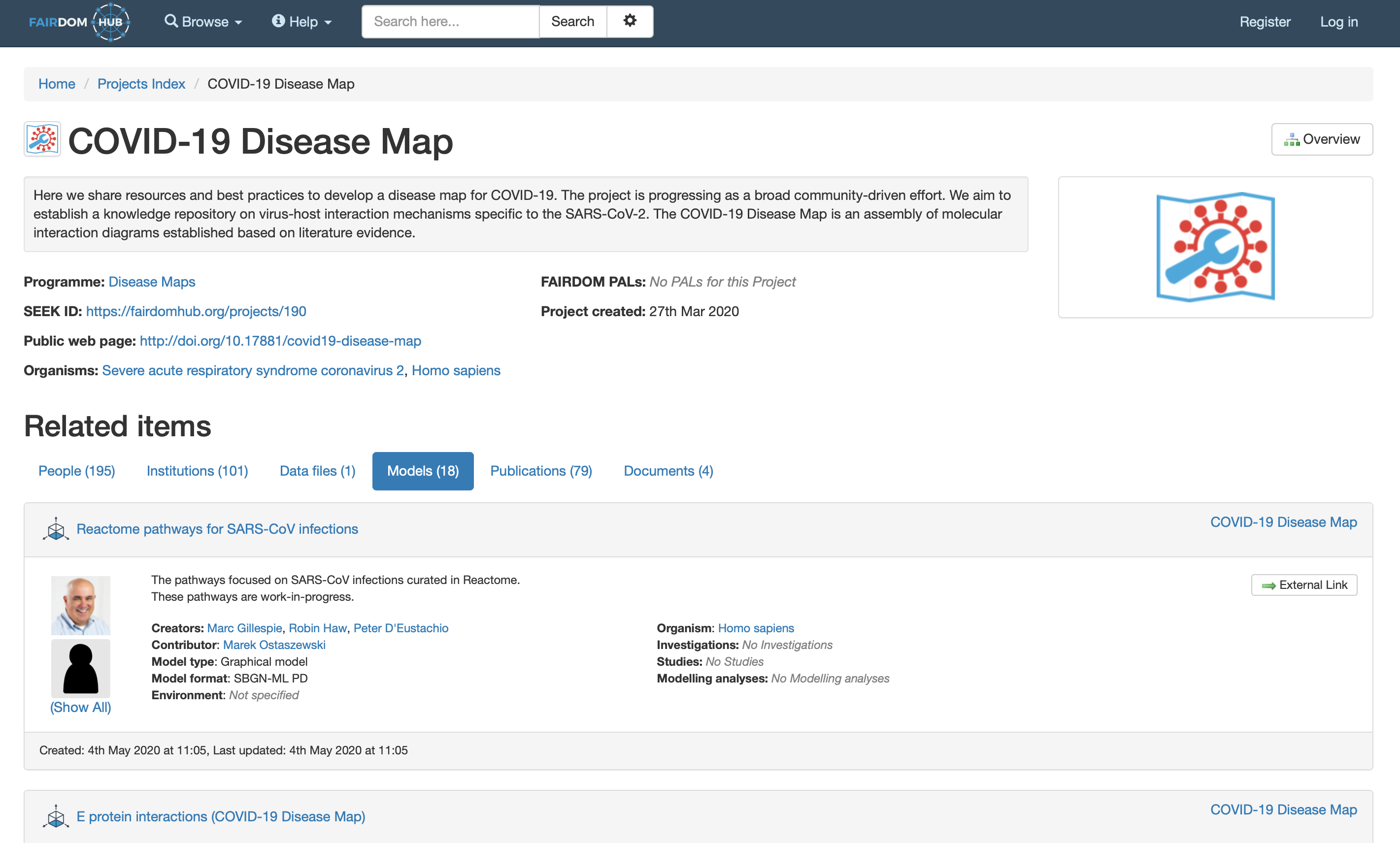Viewport: 1400px width, 843px height.
Task: Click the 'Model format: SBGN-ML PD' text
Action: tap(230, 678)
